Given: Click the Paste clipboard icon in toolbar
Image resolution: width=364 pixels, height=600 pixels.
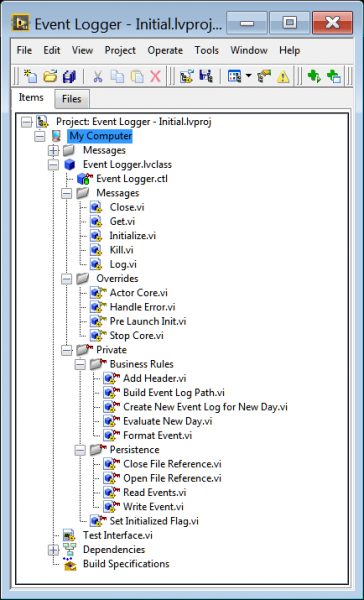Looking at the screenshot, I should (x=137, y=76).
